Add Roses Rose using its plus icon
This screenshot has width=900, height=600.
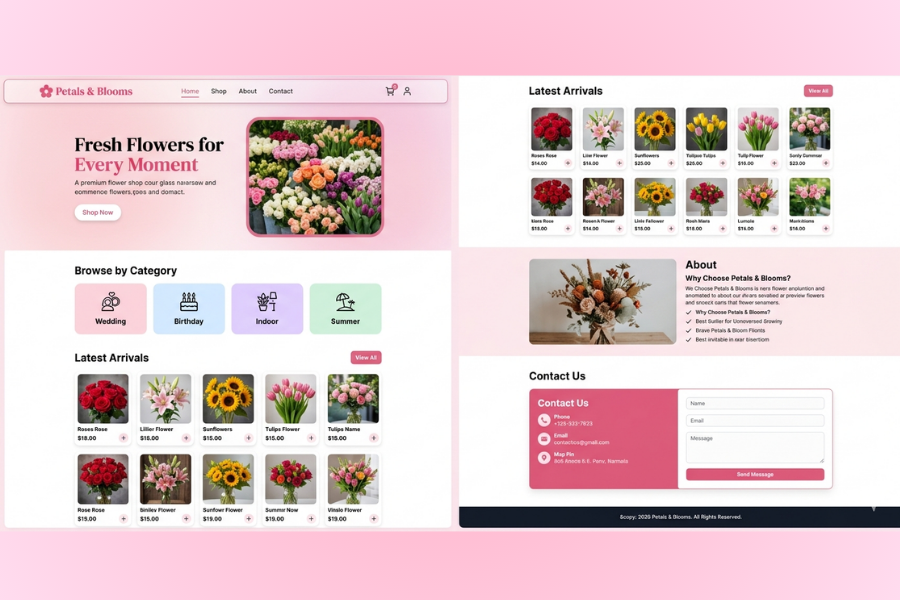[x=124, y=437]
